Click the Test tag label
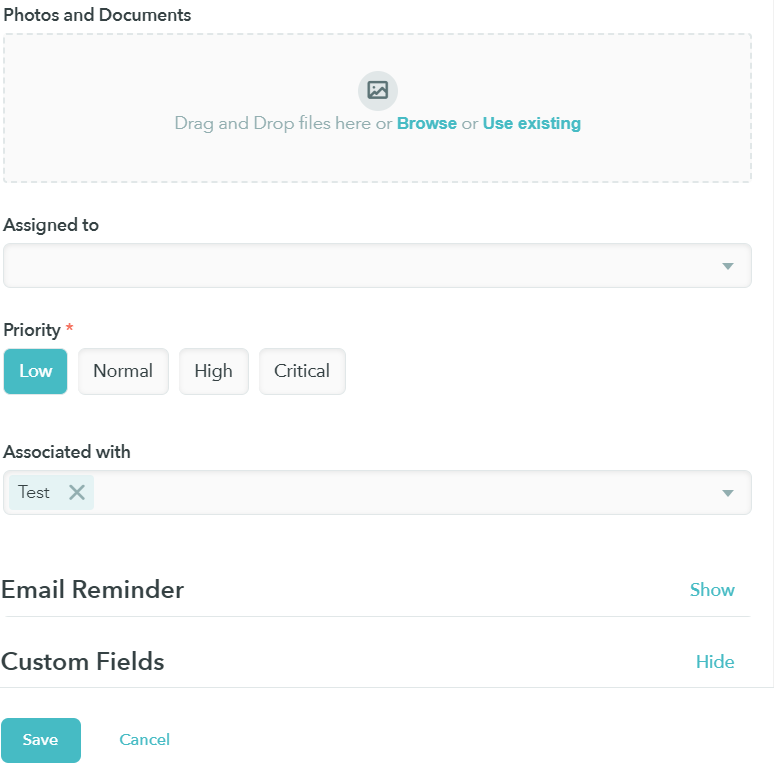Screen dimensions: 774x766 (34, 492)
